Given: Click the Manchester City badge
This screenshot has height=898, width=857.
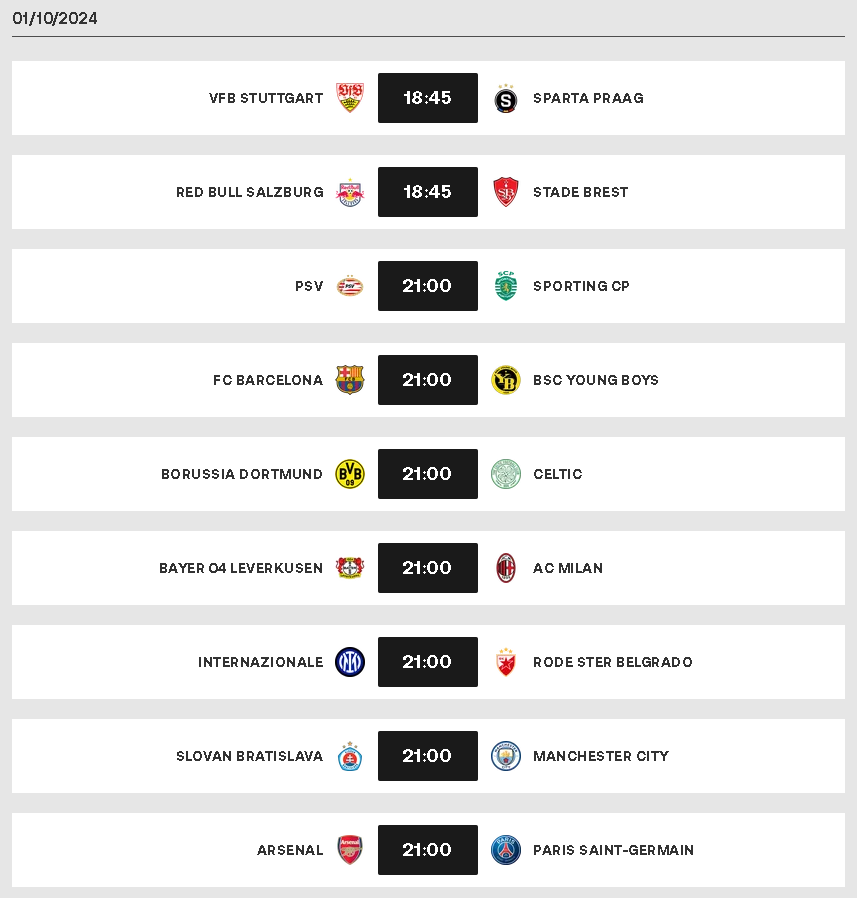Looking at the screenshot, I should (x=506, y=756).
